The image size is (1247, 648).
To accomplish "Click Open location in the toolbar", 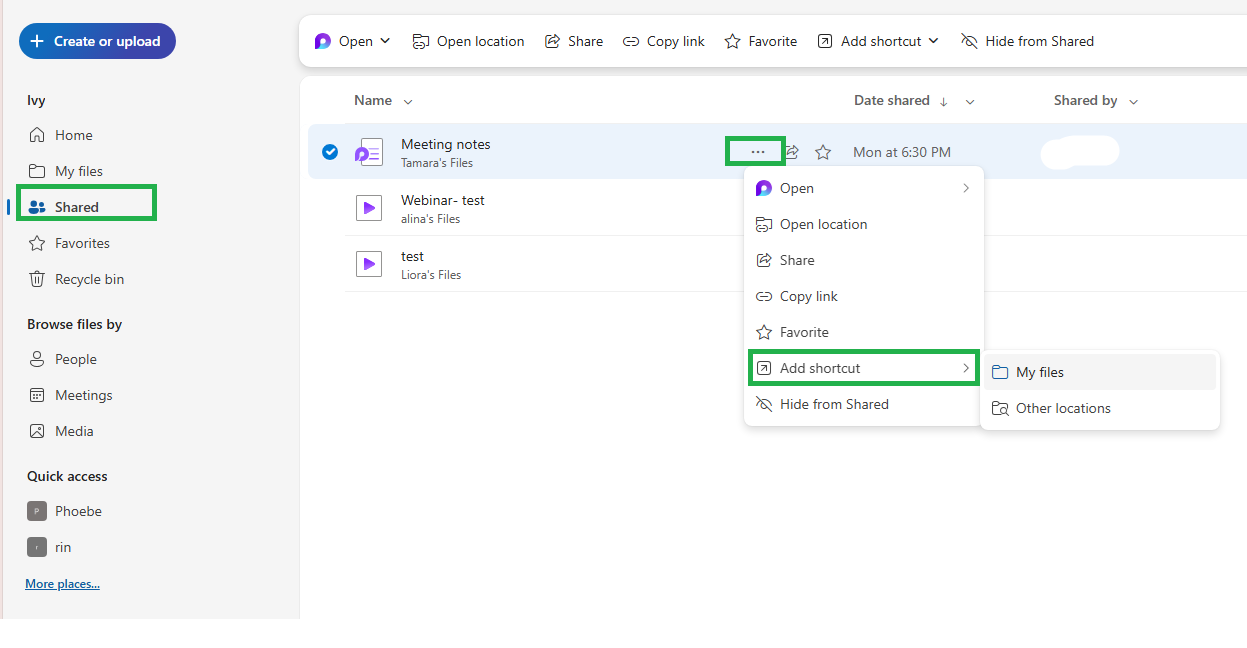I will pyautogui.click(x=469, y=41).
